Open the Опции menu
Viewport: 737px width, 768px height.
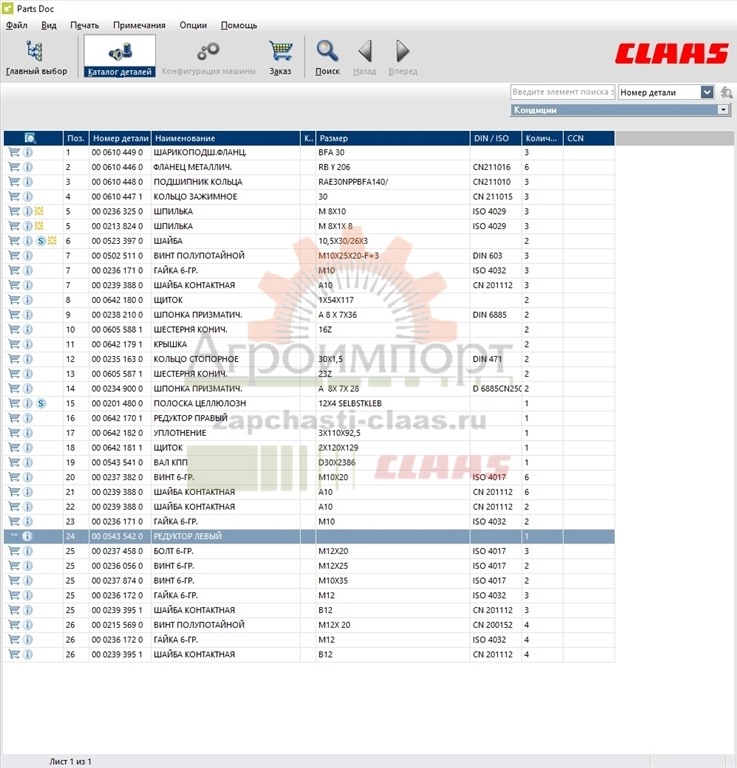[193, 25]
